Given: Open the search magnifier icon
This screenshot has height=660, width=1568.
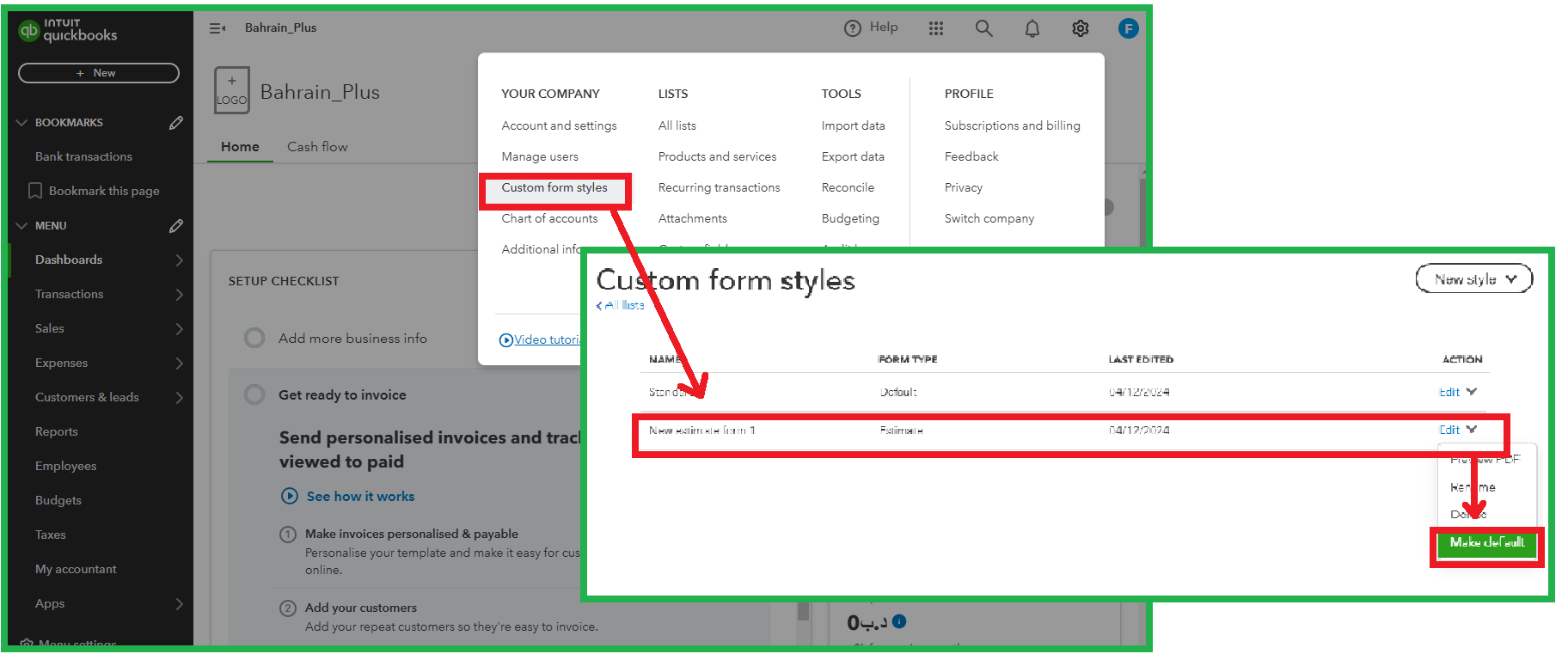Looking at the screenshot, I should click(984, 28).
